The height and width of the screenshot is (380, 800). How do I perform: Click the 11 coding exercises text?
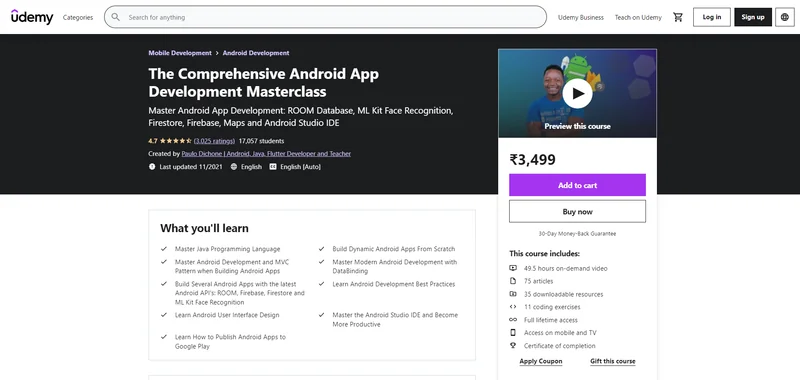click(x=552, y=307)
